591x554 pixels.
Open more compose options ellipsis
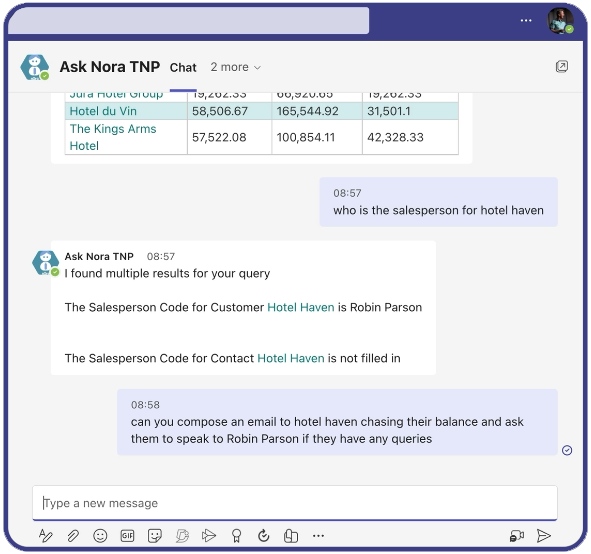(318, 536)
